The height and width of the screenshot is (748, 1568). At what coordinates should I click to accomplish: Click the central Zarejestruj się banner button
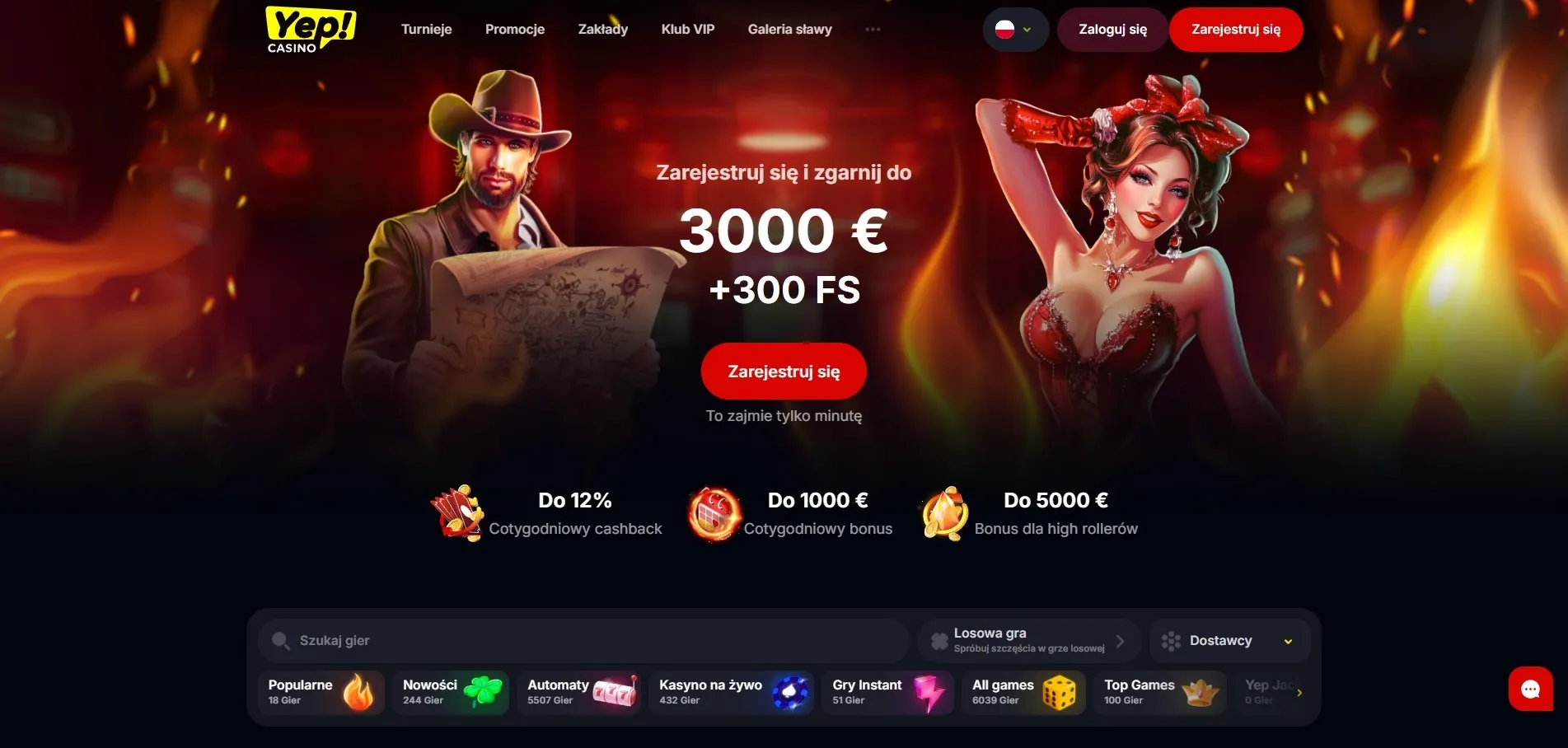(784, 372)
